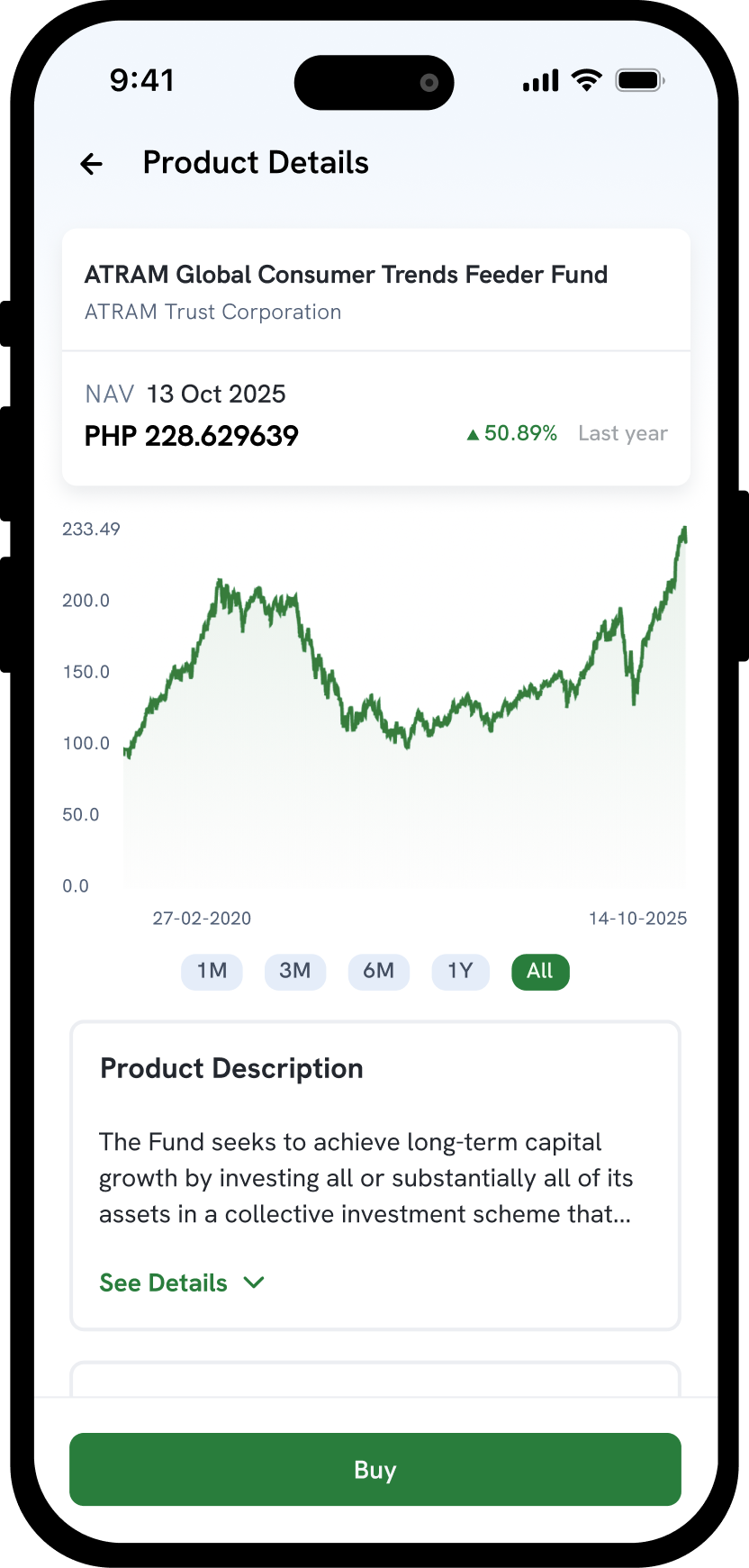
Task: Select the All time range
Action: point(540,971)
